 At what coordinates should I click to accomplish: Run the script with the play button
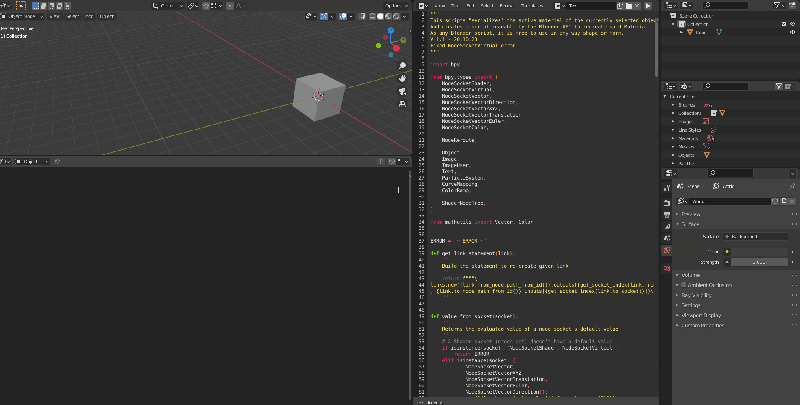[x=648, y=6]
